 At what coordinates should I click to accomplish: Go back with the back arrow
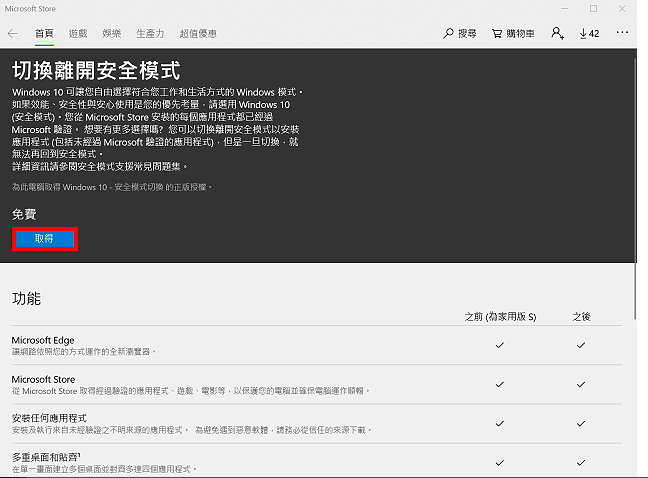pyautogui.click(x=12, y=34)
